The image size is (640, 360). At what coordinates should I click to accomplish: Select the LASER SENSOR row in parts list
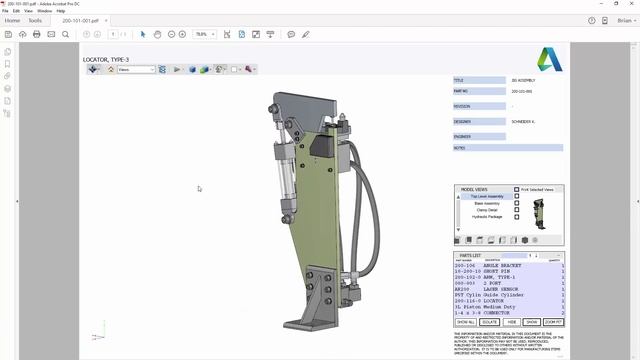coord(509,289)
